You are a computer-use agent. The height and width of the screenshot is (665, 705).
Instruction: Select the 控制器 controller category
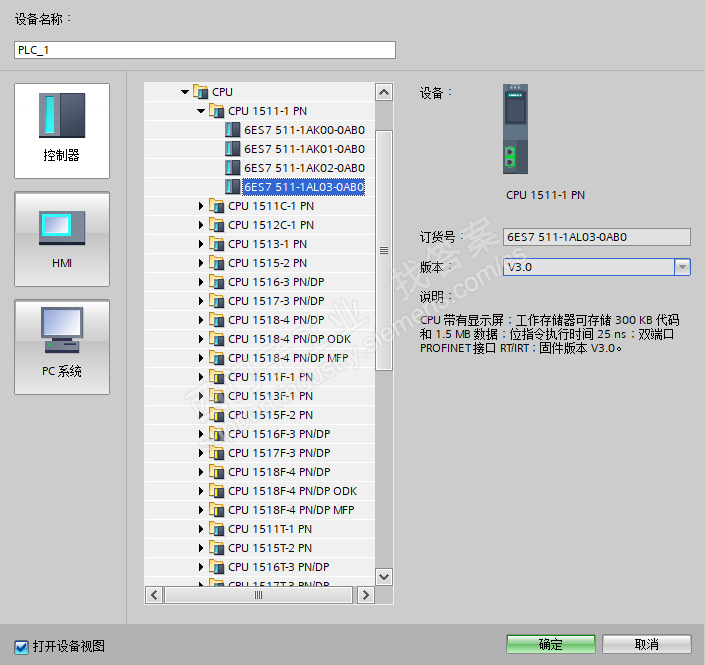62,131
